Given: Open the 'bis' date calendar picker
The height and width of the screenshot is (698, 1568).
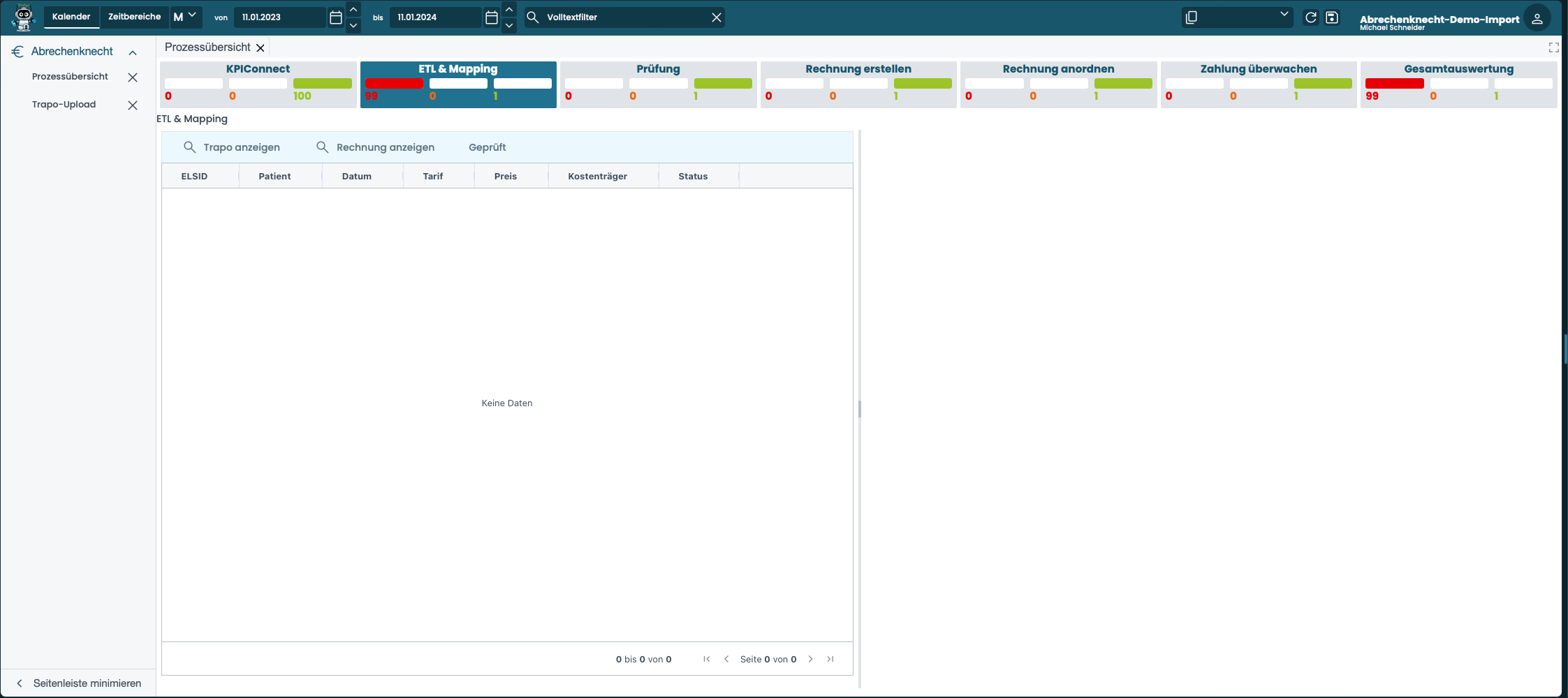Looking at the screenshot, I should (492, 17).
